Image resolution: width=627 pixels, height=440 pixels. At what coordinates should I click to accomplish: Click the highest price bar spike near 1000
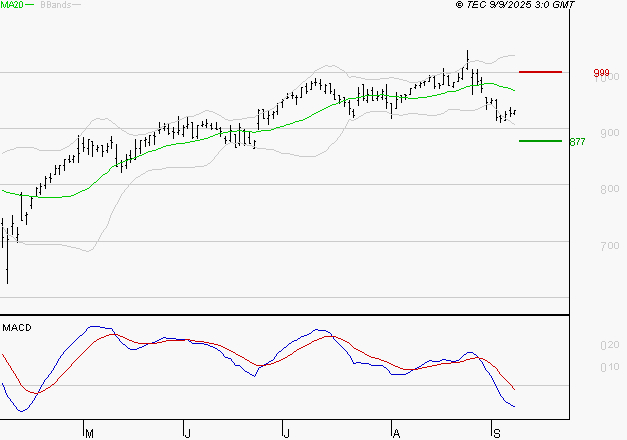tap(467, 60)
